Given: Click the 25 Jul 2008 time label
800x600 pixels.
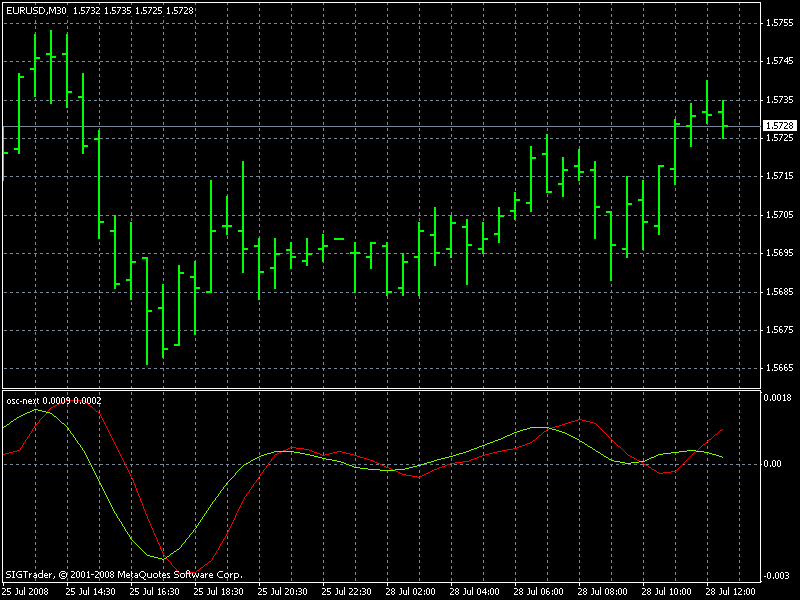Looking at the screenshot, I should tap(26, 592).
